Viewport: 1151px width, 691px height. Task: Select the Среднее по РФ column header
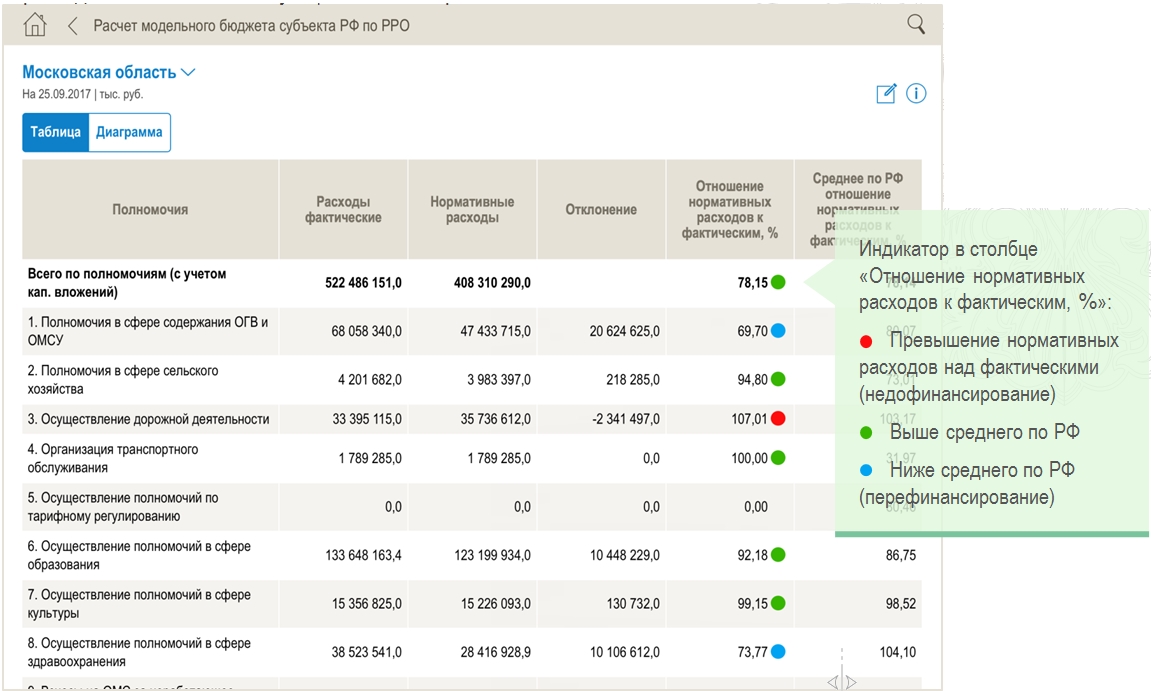(857, 209)
